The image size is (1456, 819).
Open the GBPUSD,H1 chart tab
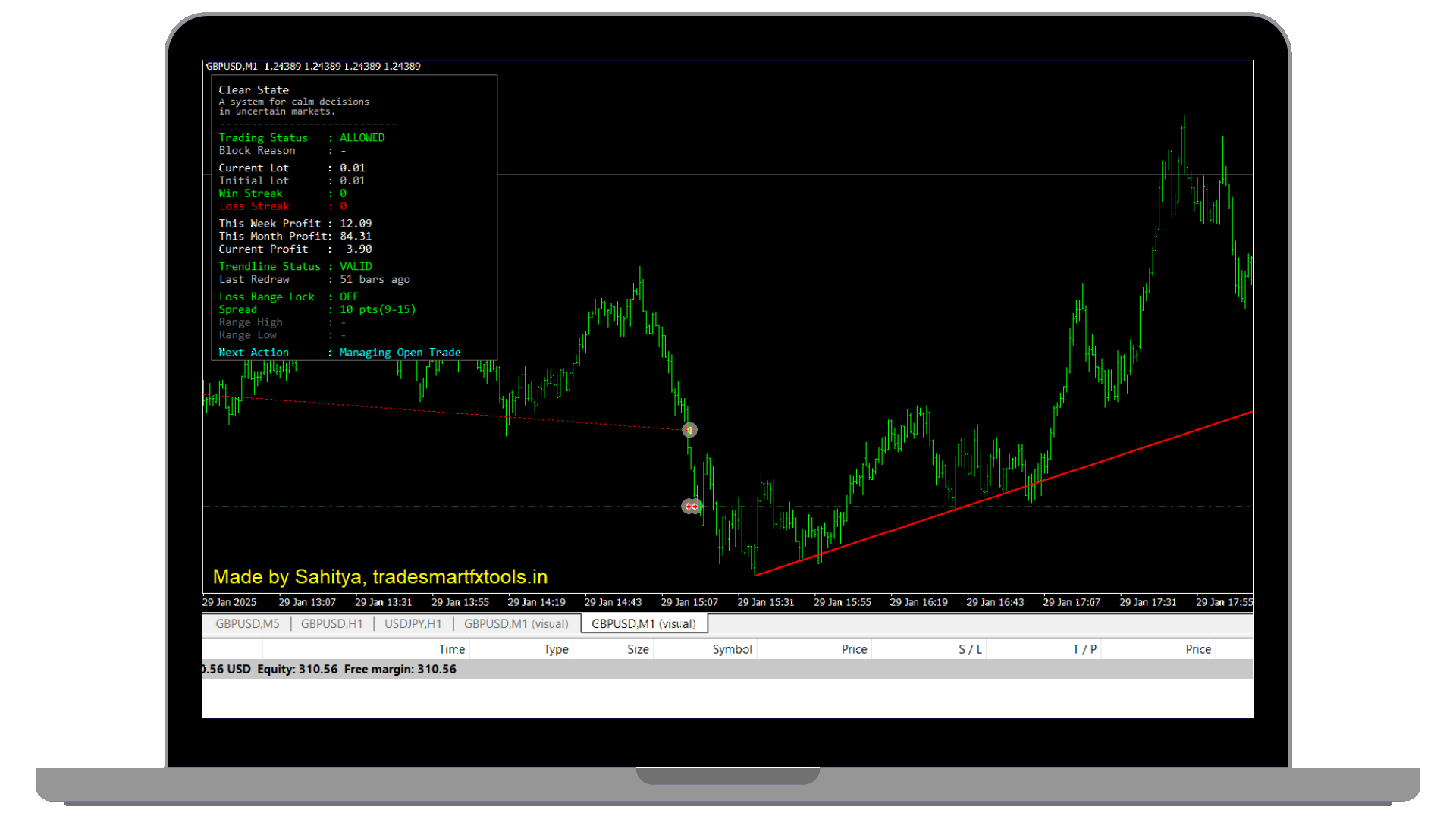pos(331,623)
